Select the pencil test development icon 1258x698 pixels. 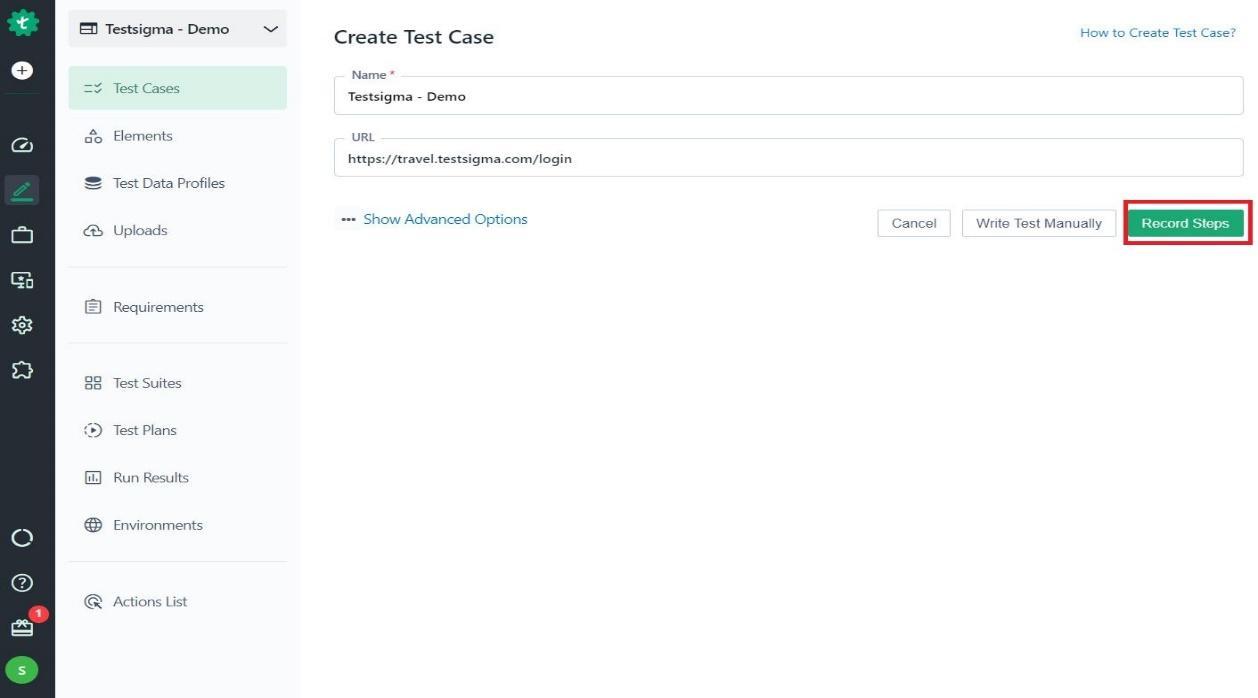tap(22, 189)
